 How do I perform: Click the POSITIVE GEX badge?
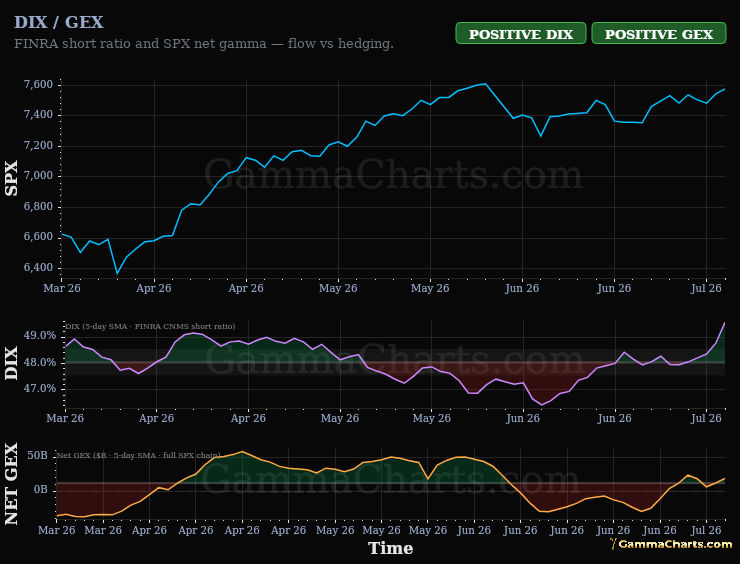pyautogui.click(x=658, y=33)
